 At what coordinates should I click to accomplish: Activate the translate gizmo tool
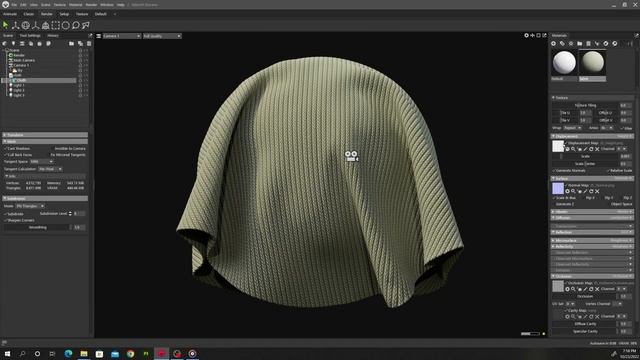[x=16, y=25]
